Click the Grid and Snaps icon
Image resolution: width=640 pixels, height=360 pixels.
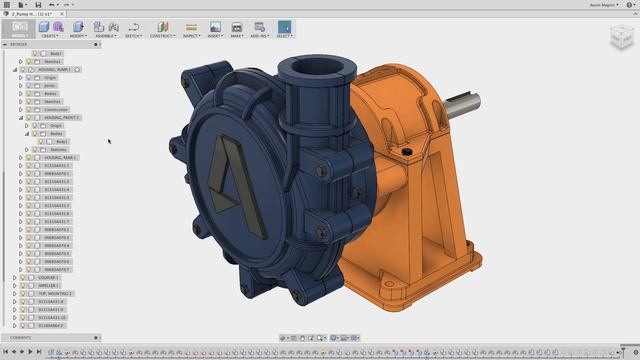[x=344, y=338]
